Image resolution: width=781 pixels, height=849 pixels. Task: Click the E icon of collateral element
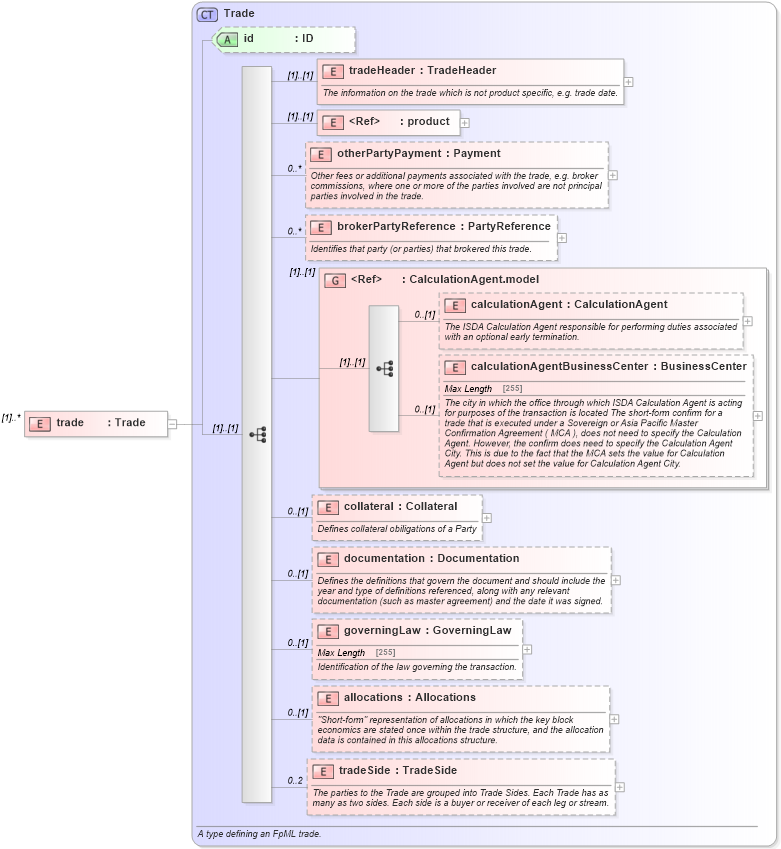(328, 507)
